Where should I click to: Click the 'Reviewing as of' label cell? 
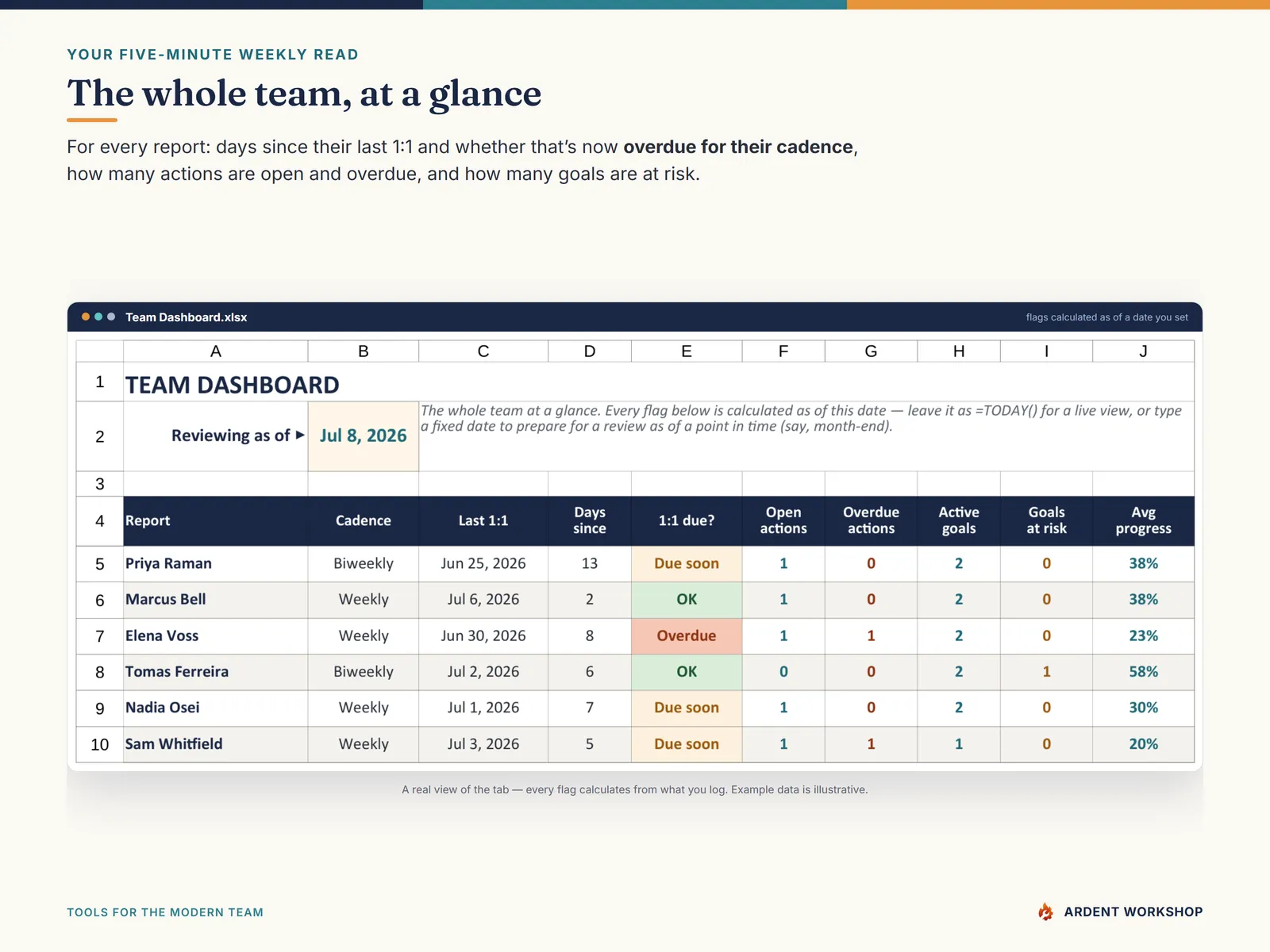click(x=216, y=436)
